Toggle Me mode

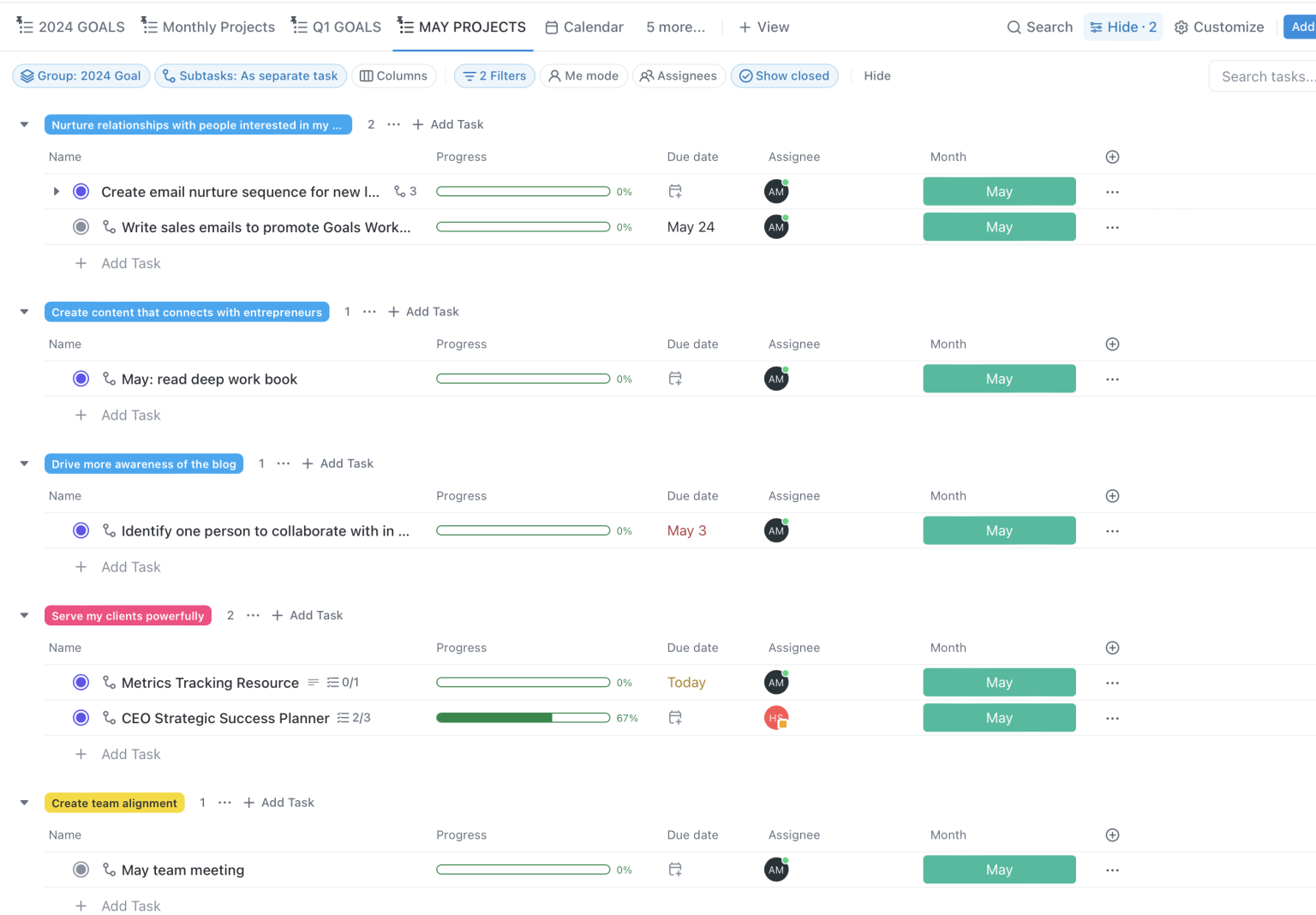click(583, 76)
